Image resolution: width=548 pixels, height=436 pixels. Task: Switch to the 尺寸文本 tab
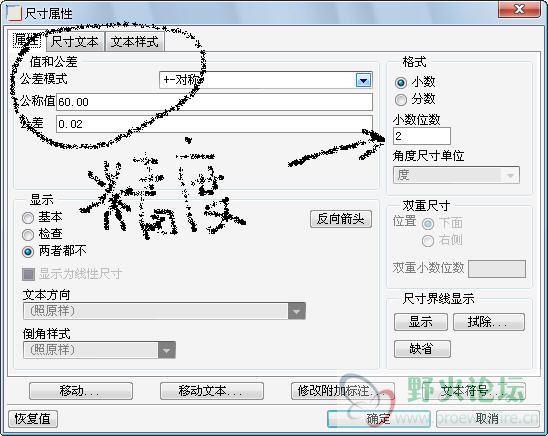click(75, 42)
